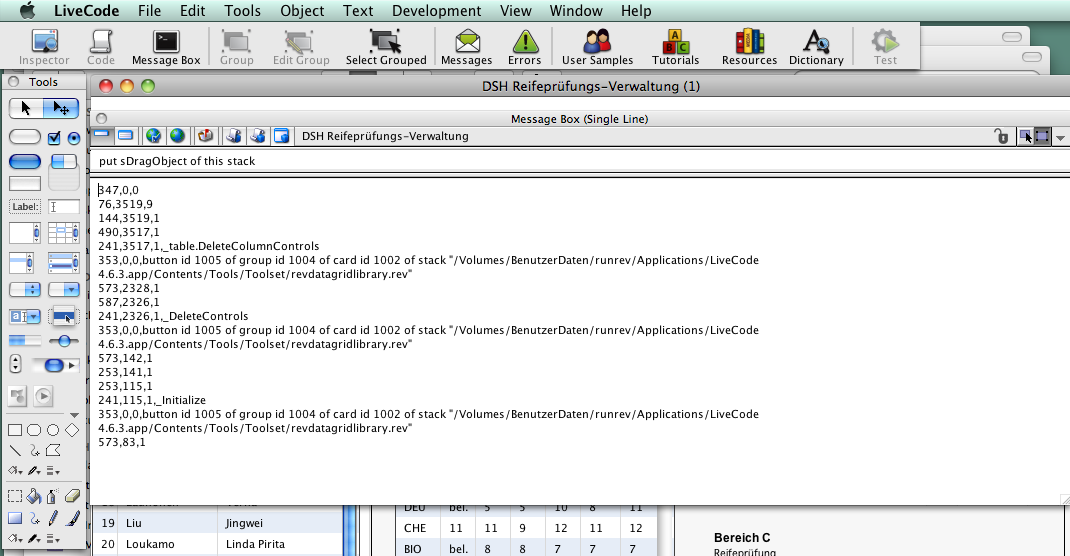The width and height of the screenshot is (1070, 556).
Task: Toggle the lock icon in Message Box
Action: click(x=1001, y=136)
